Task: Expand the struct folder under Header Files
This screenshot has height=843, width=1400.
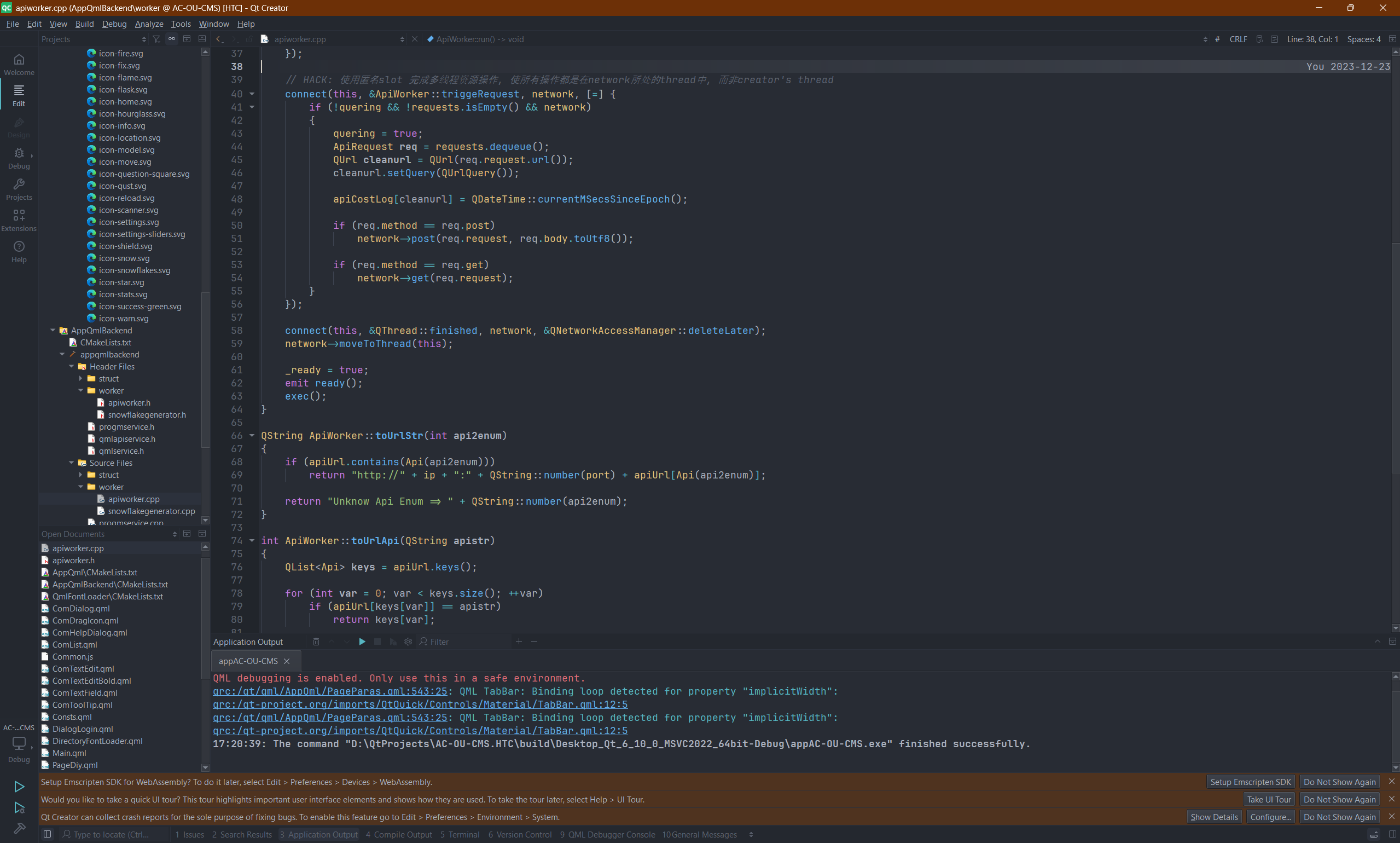Action: tap(80, 378)
